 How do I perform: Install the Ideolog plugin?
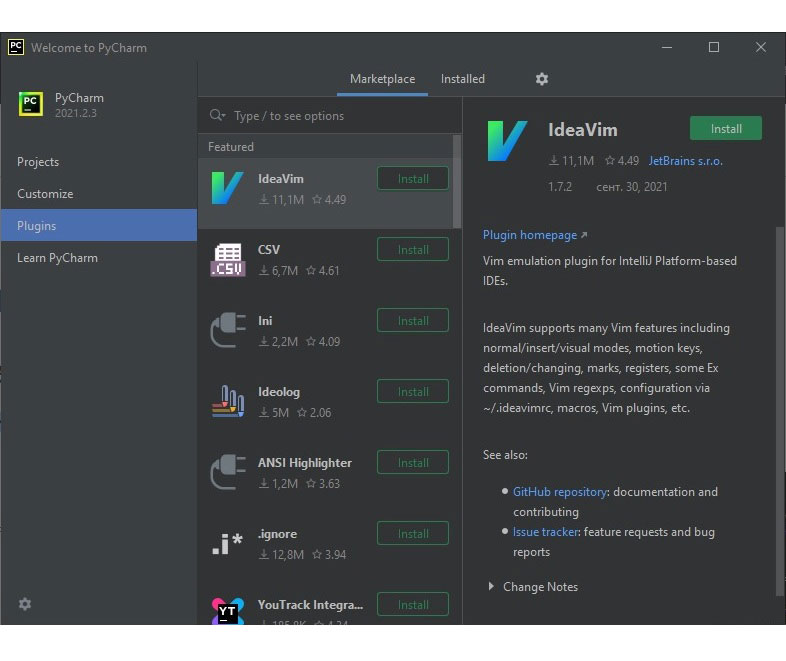pos(413,392)
